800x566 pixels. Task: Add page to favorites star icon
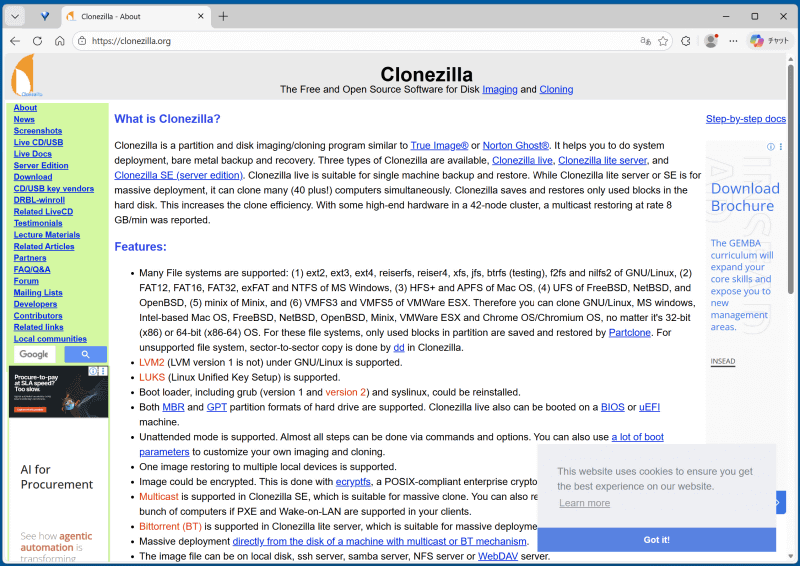coord(663,41)
